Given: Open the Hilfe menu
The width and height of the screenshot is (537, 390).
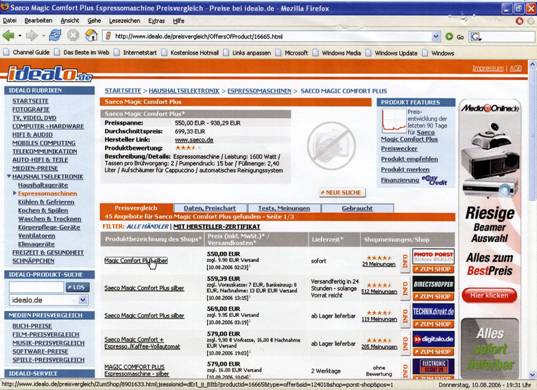Looking at the screenshot, I should [x=178, y=21].
